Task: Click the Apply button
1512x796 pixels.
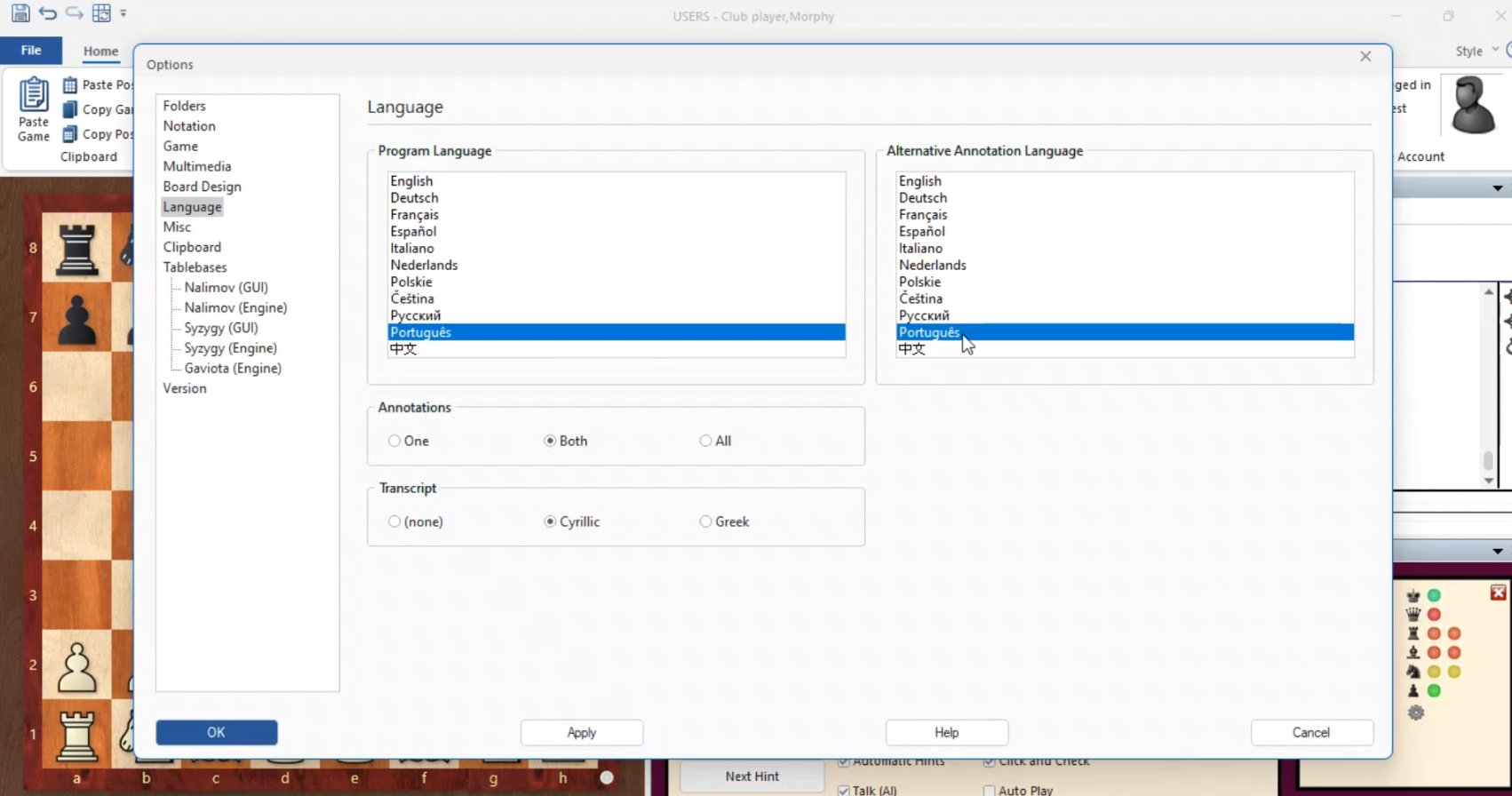Action: (x=582, y=732)
